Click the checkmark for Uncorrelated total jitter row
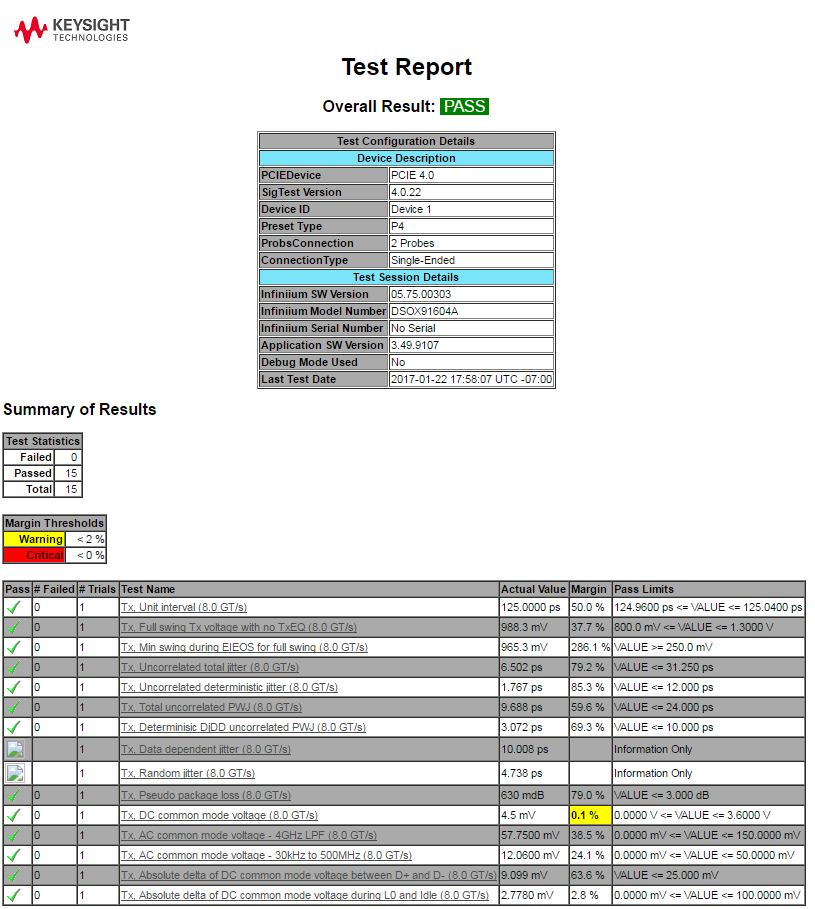Viewport: 815px width, 909px height. 14,667
